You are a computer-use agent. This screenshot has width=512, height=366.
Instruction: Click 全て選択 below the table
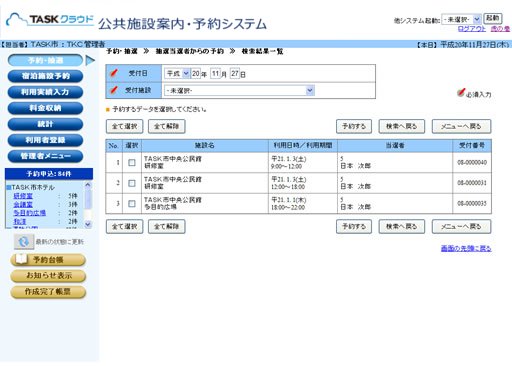point(124,227)
